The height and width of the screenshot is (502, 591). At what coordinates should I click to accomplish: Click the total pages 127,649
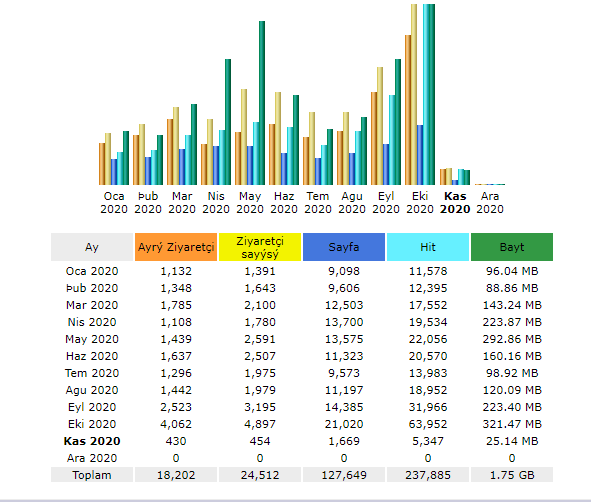(344, 475)
